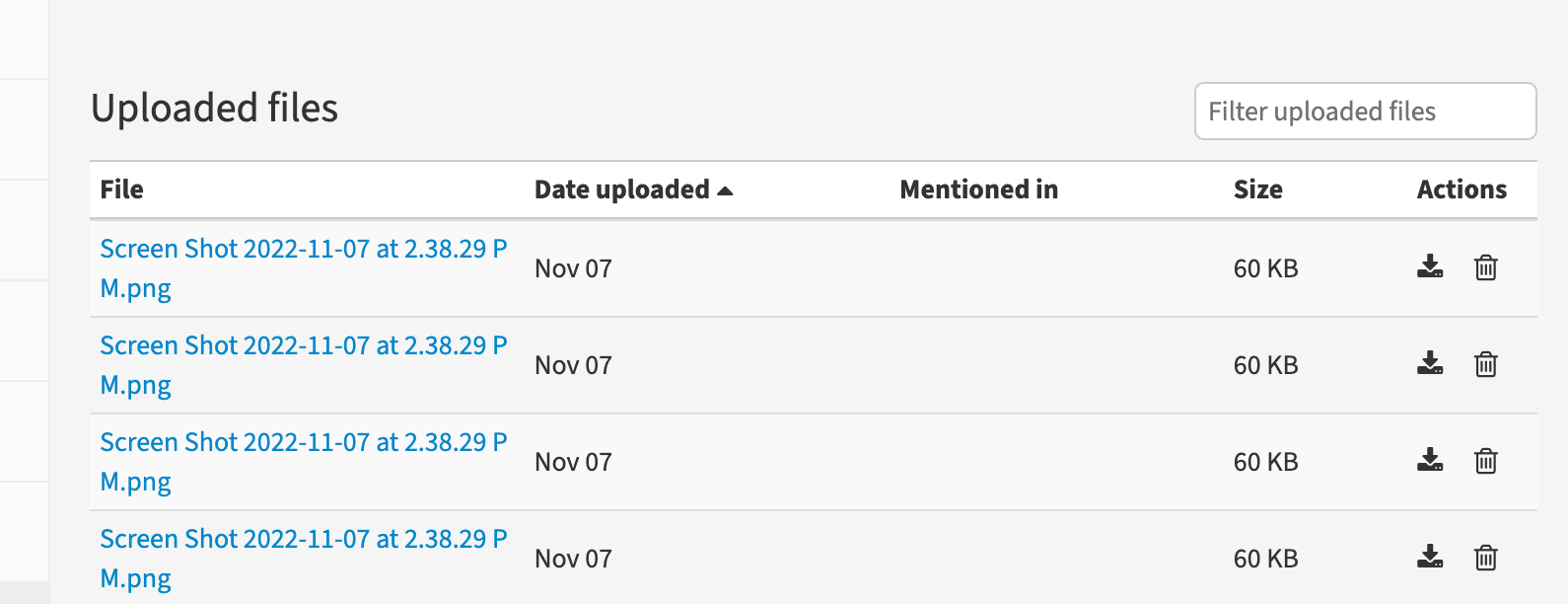This screenshot has height=604, width=1568.
Task: Delete the fourth row's file
Action: pyautogui.click(x=1485, y=558)
